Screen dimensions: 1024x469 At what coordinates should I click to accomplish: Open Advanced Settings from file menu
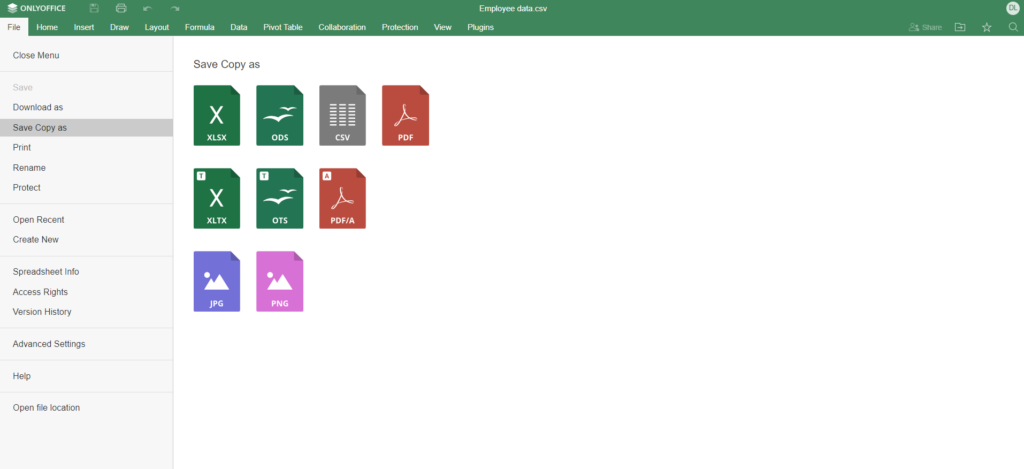pyautogui.click(x=49, y=344)
